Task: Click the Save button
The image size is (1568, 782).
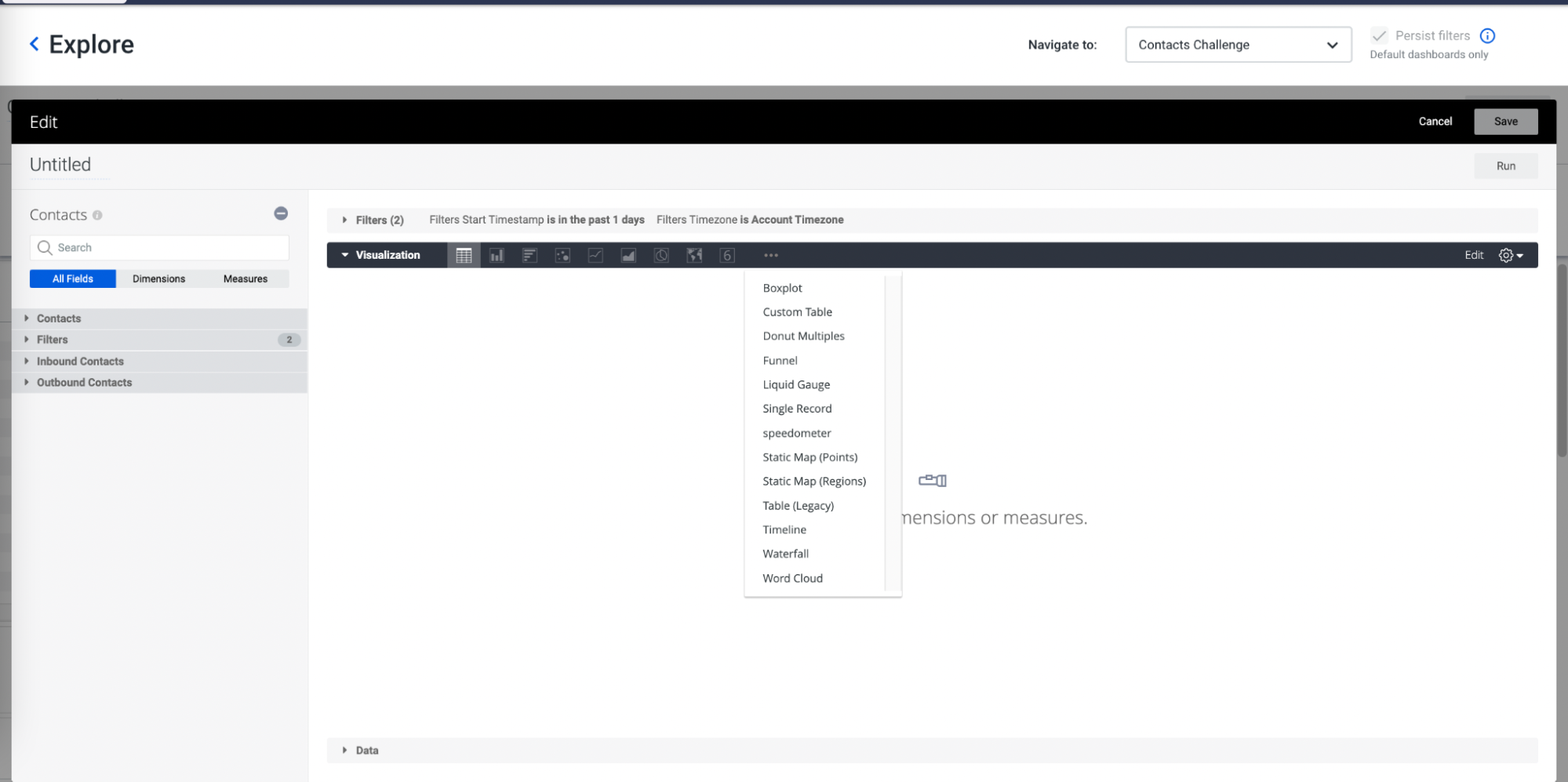Action: point(1505,122)
